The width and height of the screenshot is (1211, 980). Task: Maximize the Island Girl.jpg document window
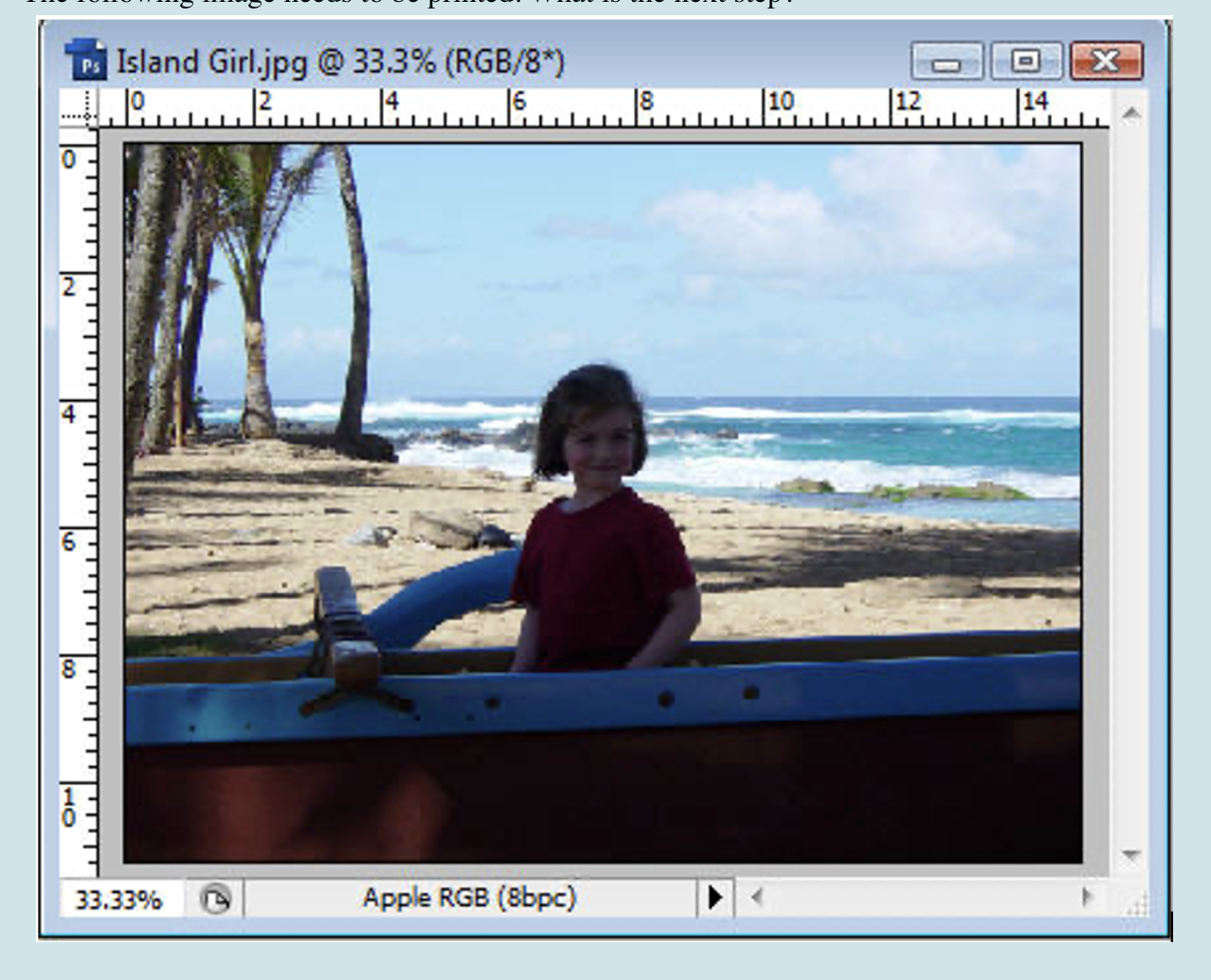pos(1025,63)
